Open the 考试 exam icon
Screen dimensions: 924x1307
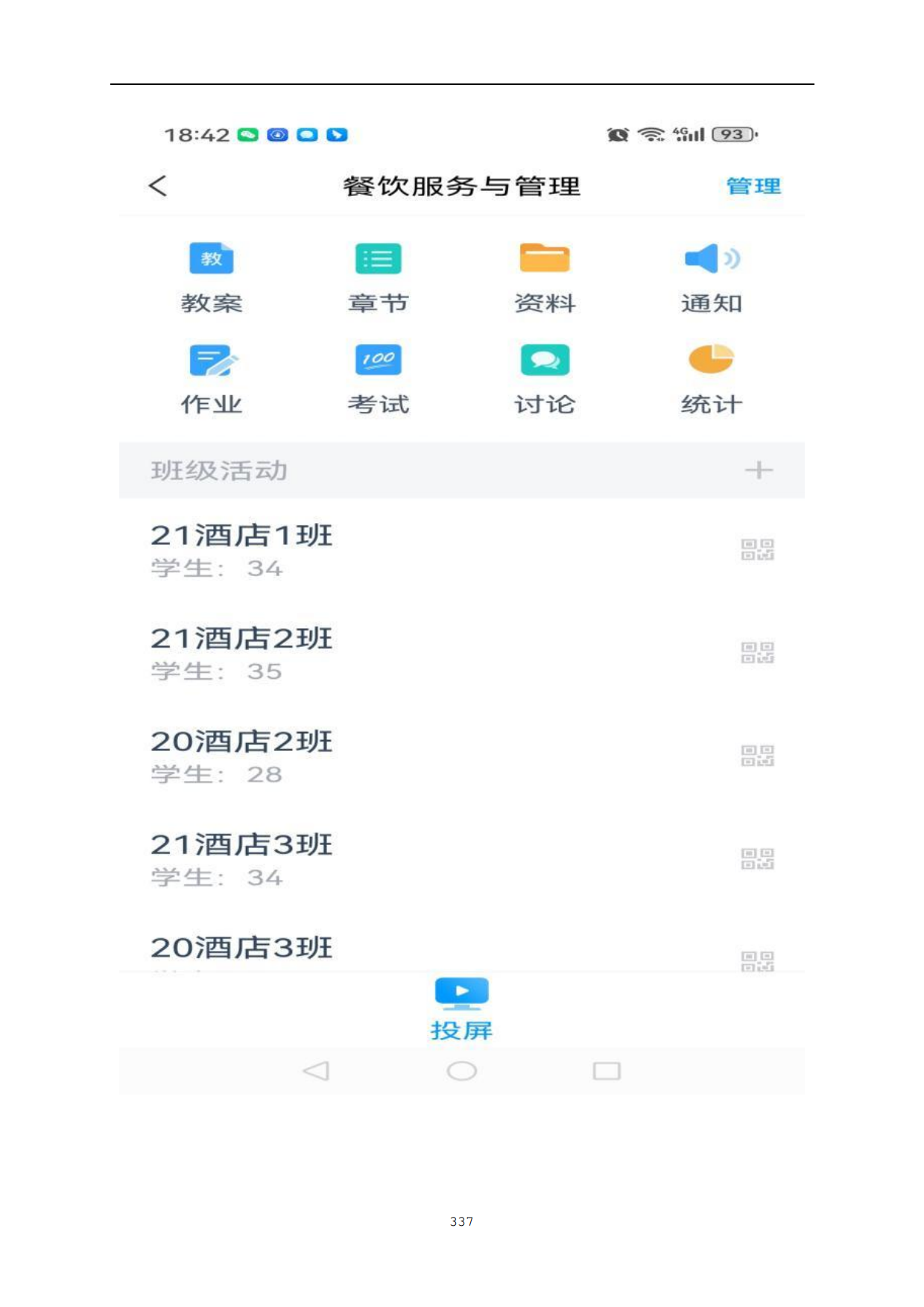379,360
